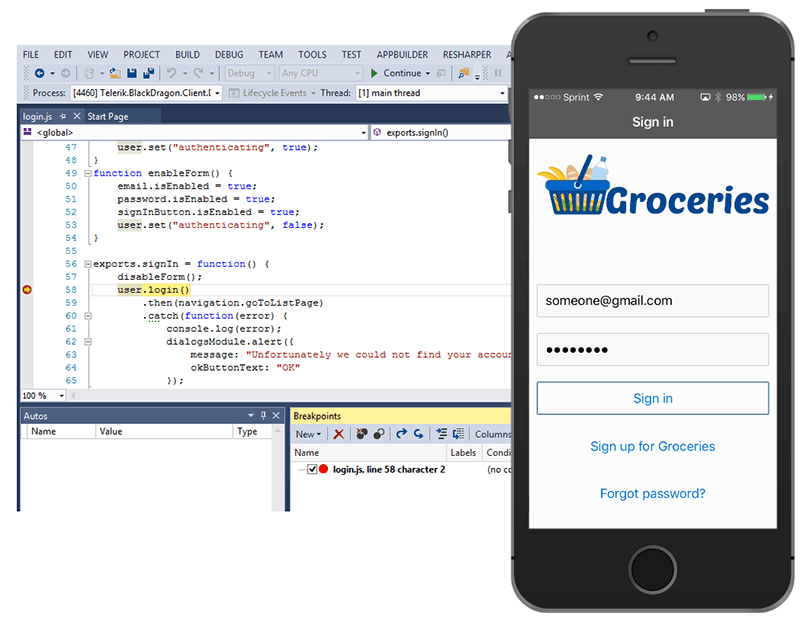Delete selected breakpoint with red X icon
Viewport: 800px width, 622px height.
(338, 434)
